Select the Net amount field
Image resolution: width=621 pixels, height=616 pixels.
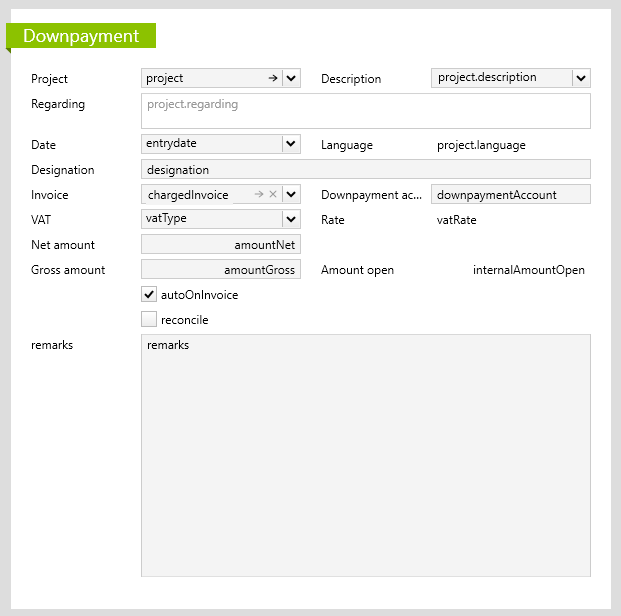(x=220, y=244)
